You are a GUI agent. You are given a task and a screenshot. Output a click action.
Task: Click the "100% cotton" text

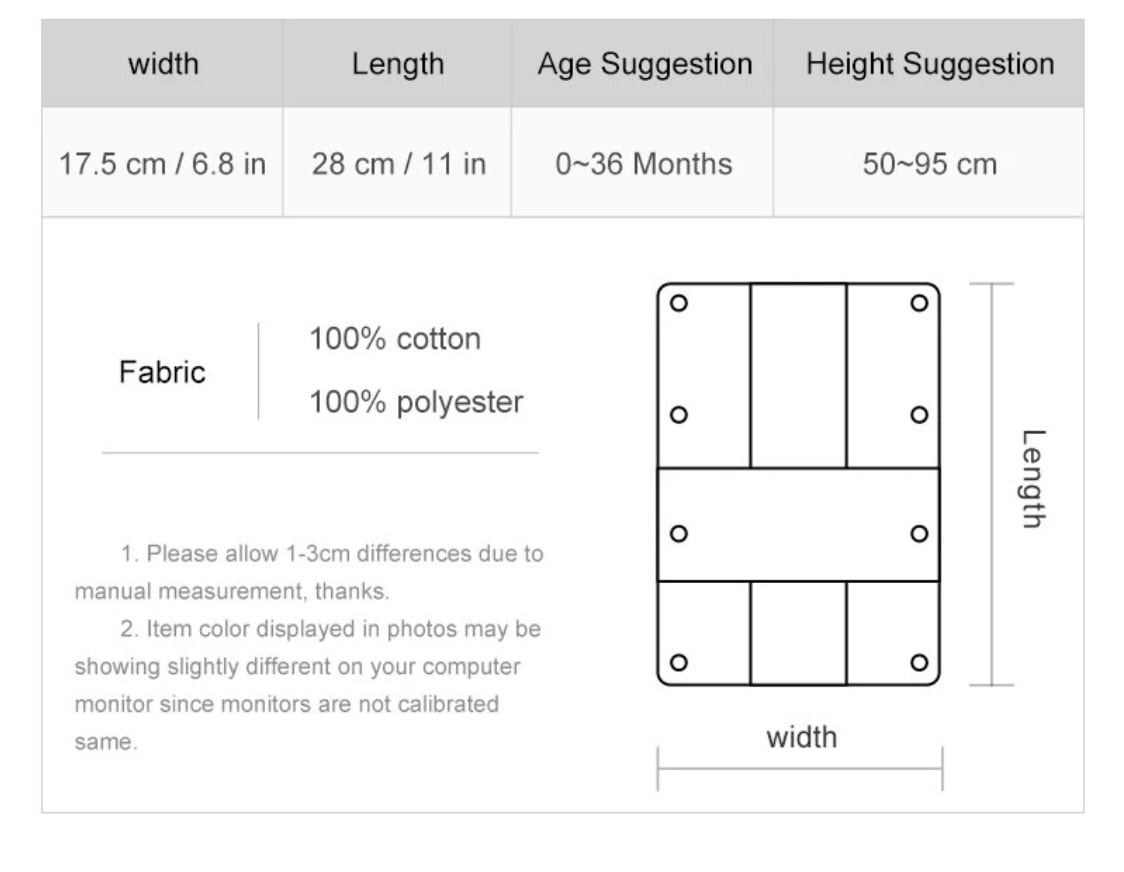coord(395,339)
